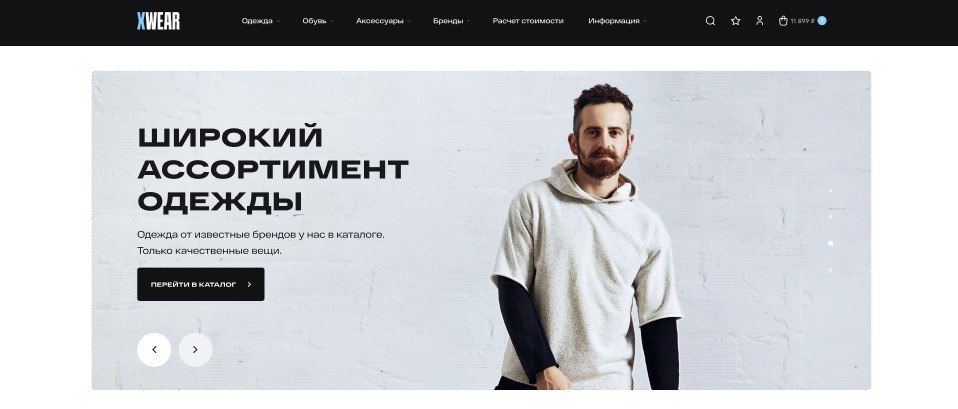
Task: Click the cart total price 11 899
Action: coord(803,21)
